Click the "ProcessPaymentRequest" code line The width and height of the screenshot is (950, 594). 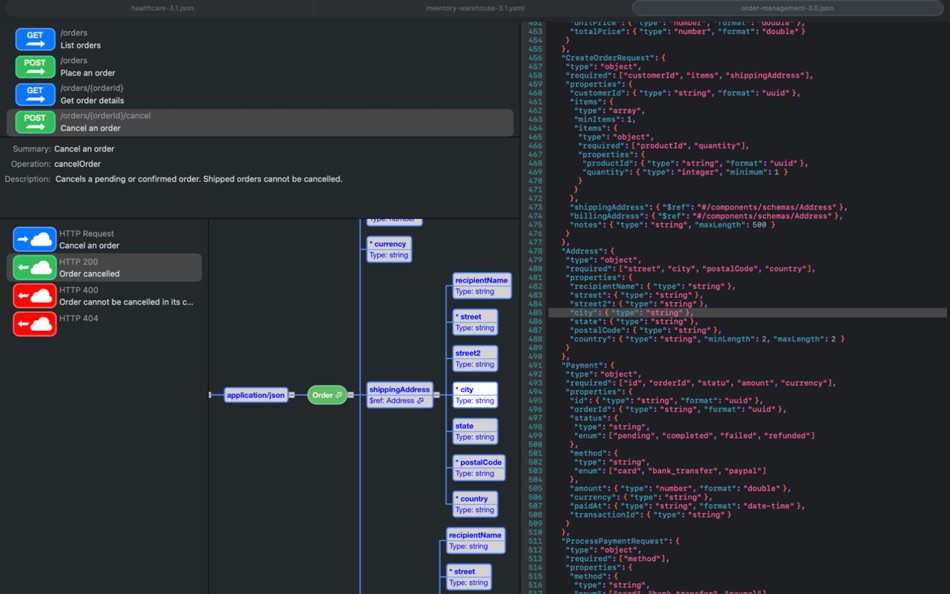(x=620, y=541)
